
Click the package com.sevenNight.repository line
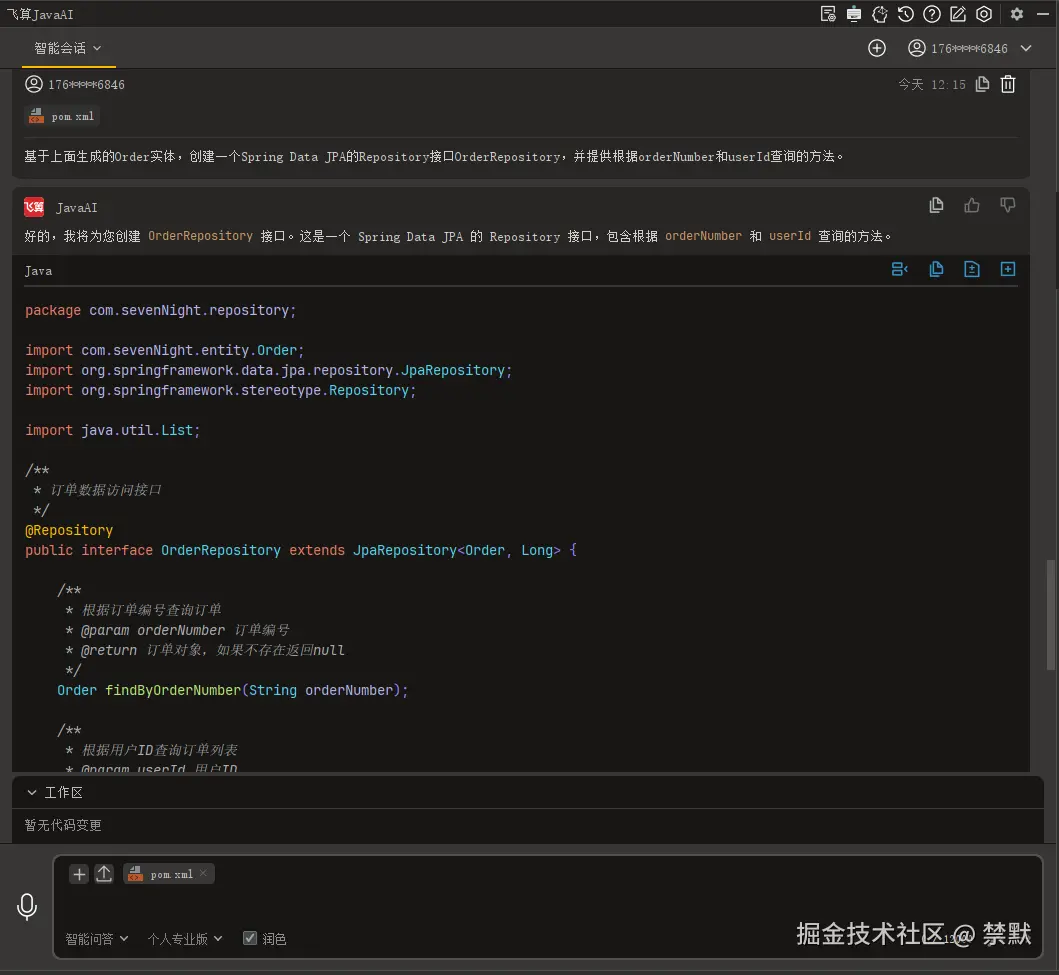161,311
